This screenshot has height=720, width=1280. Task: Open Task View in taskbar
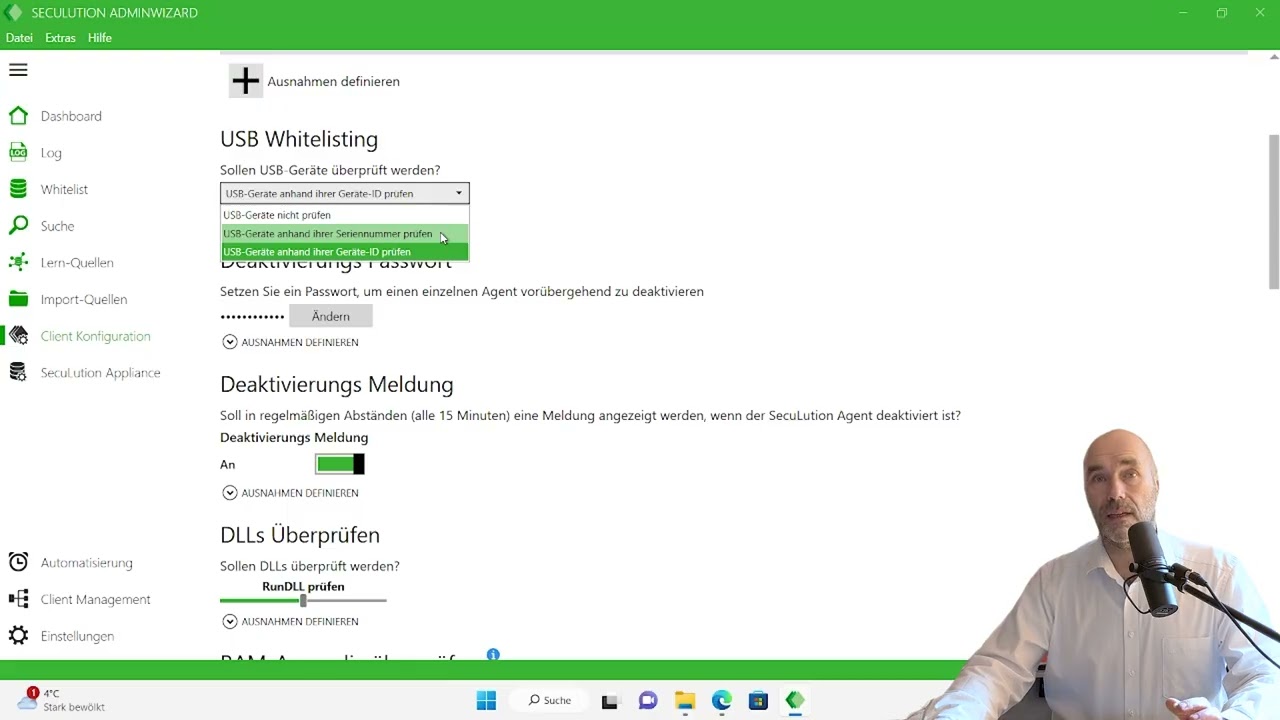(x=609, y=701)
